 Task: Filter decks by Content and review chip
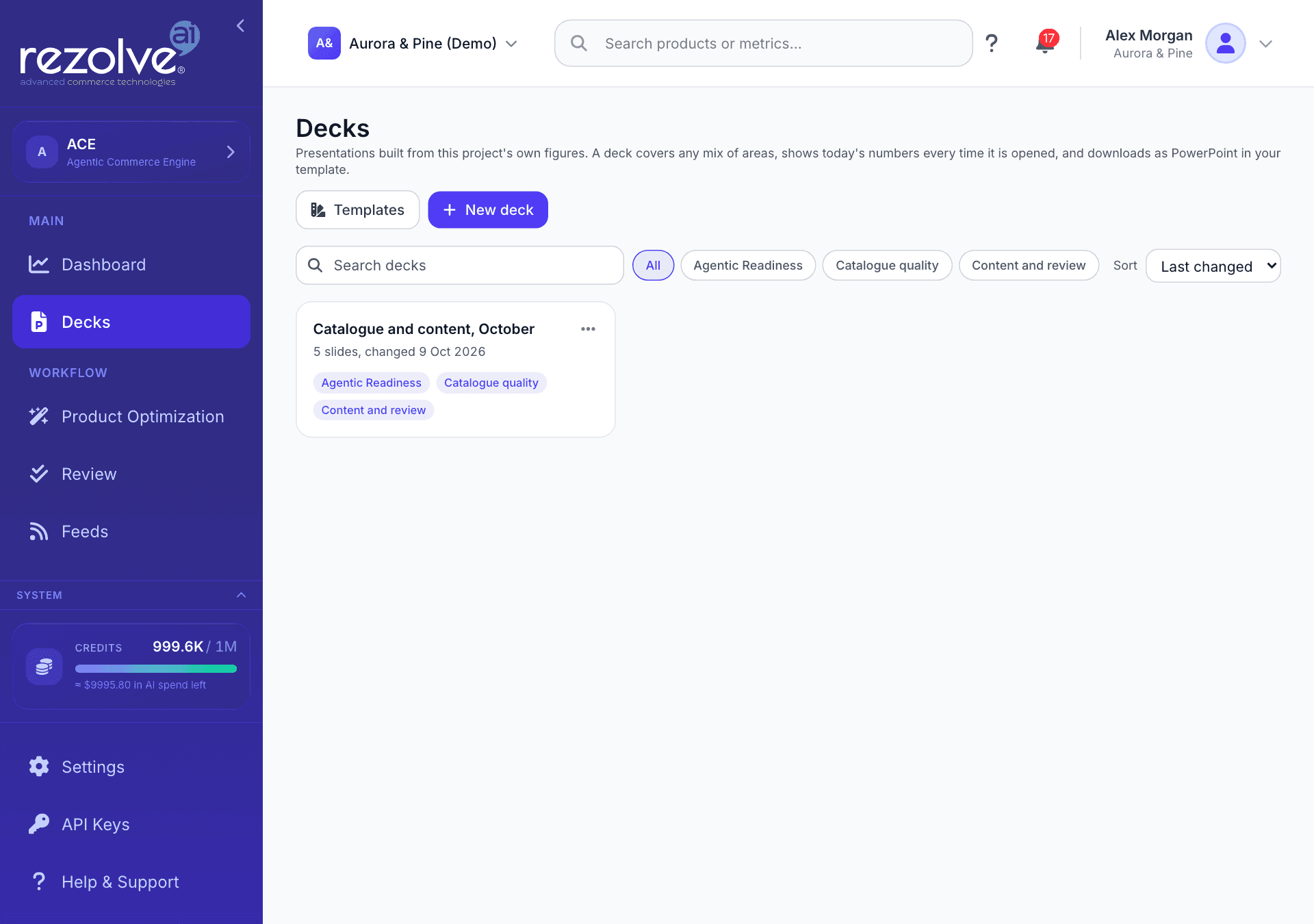pyautogui.click(x=1029, y=266)
